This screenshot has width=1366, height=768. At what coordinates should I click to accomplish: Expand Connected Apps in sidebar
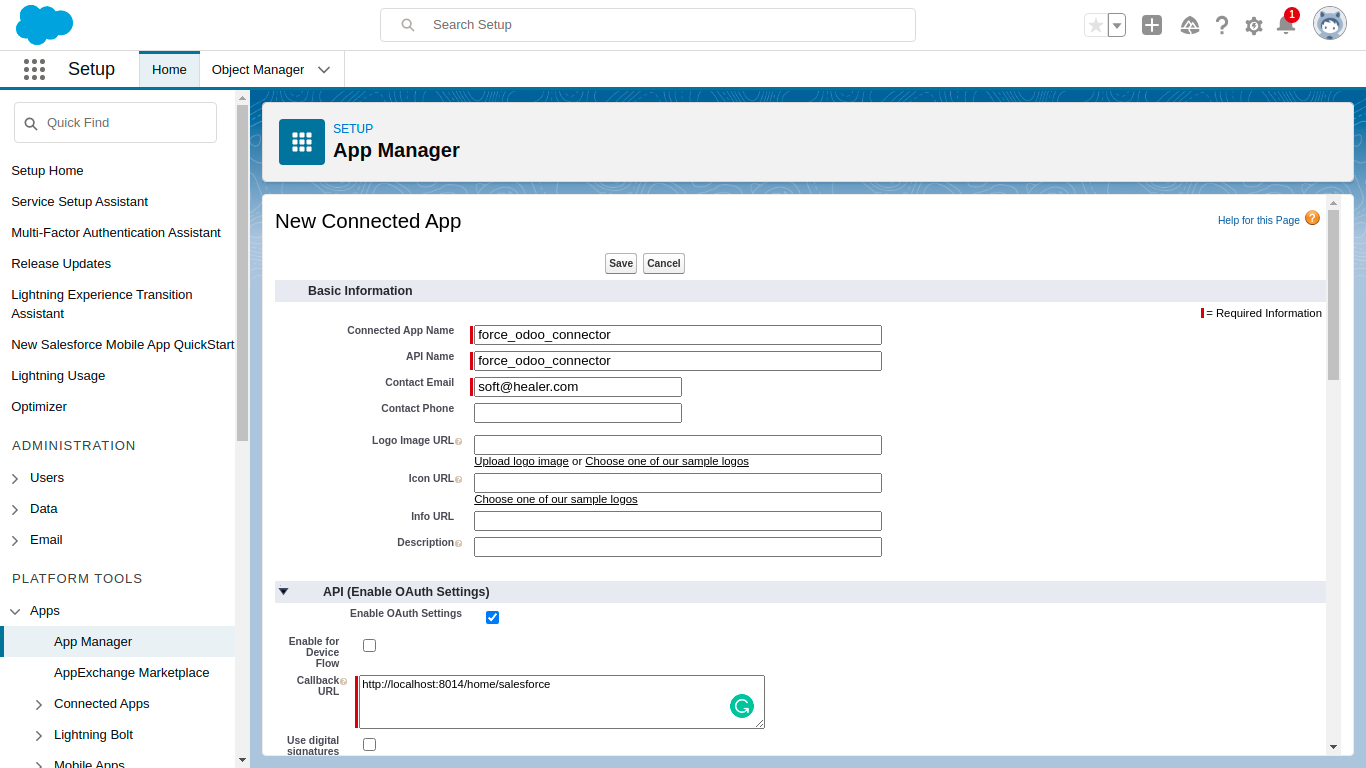(x=39, y=705)
